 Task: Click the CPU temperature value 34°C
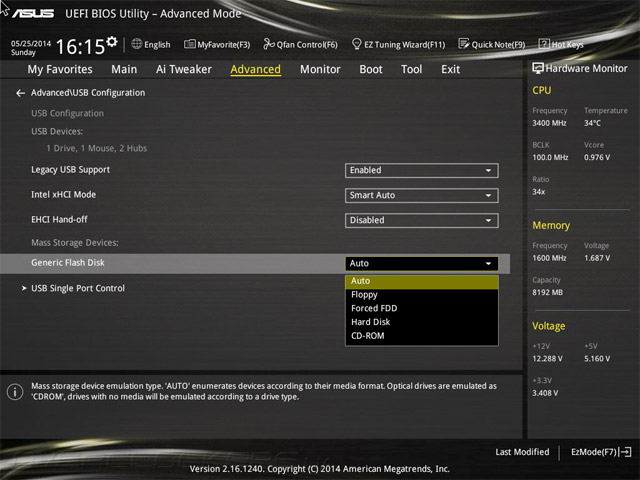pyautogui.click(x=592, y=123)
